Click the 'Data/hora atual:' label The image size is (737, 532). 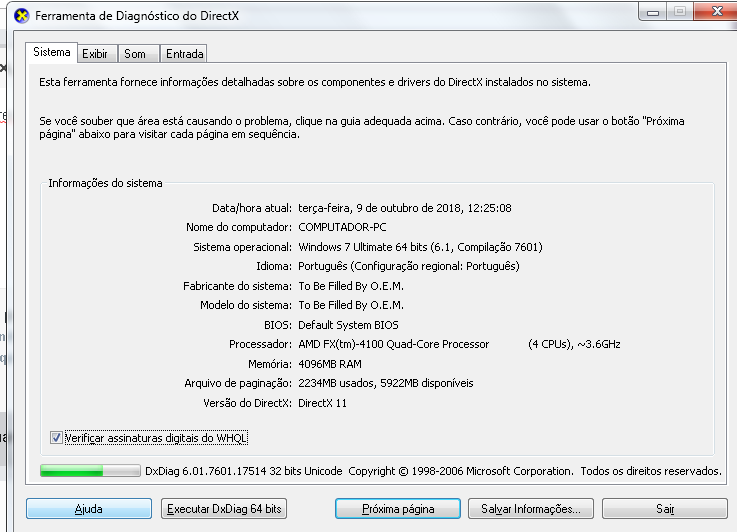pyautogui.click(x=252, y=208)
